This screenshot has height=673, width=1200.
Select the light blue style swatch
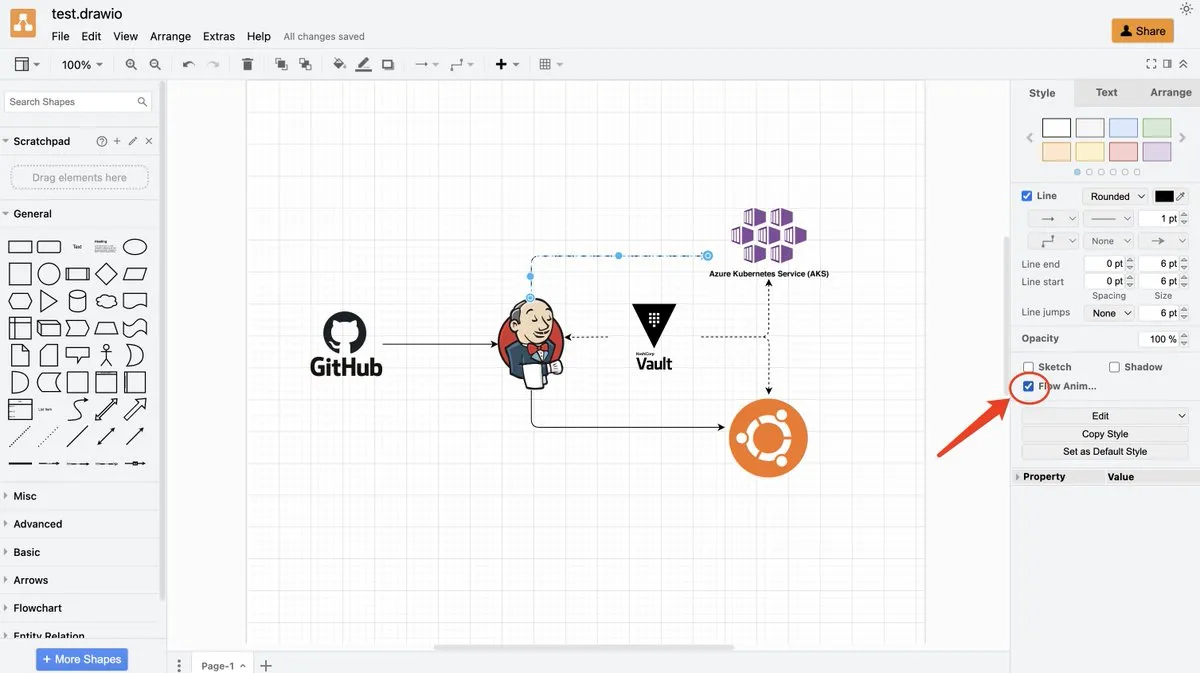(1123, 128)
